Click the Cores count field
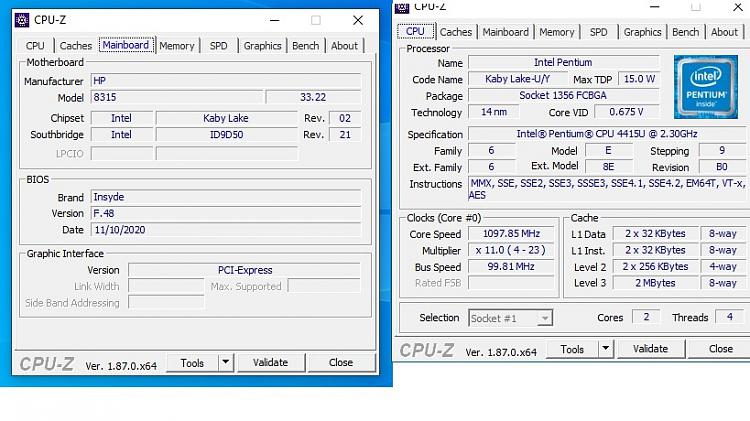750x421 pixels. pos(646,317)
